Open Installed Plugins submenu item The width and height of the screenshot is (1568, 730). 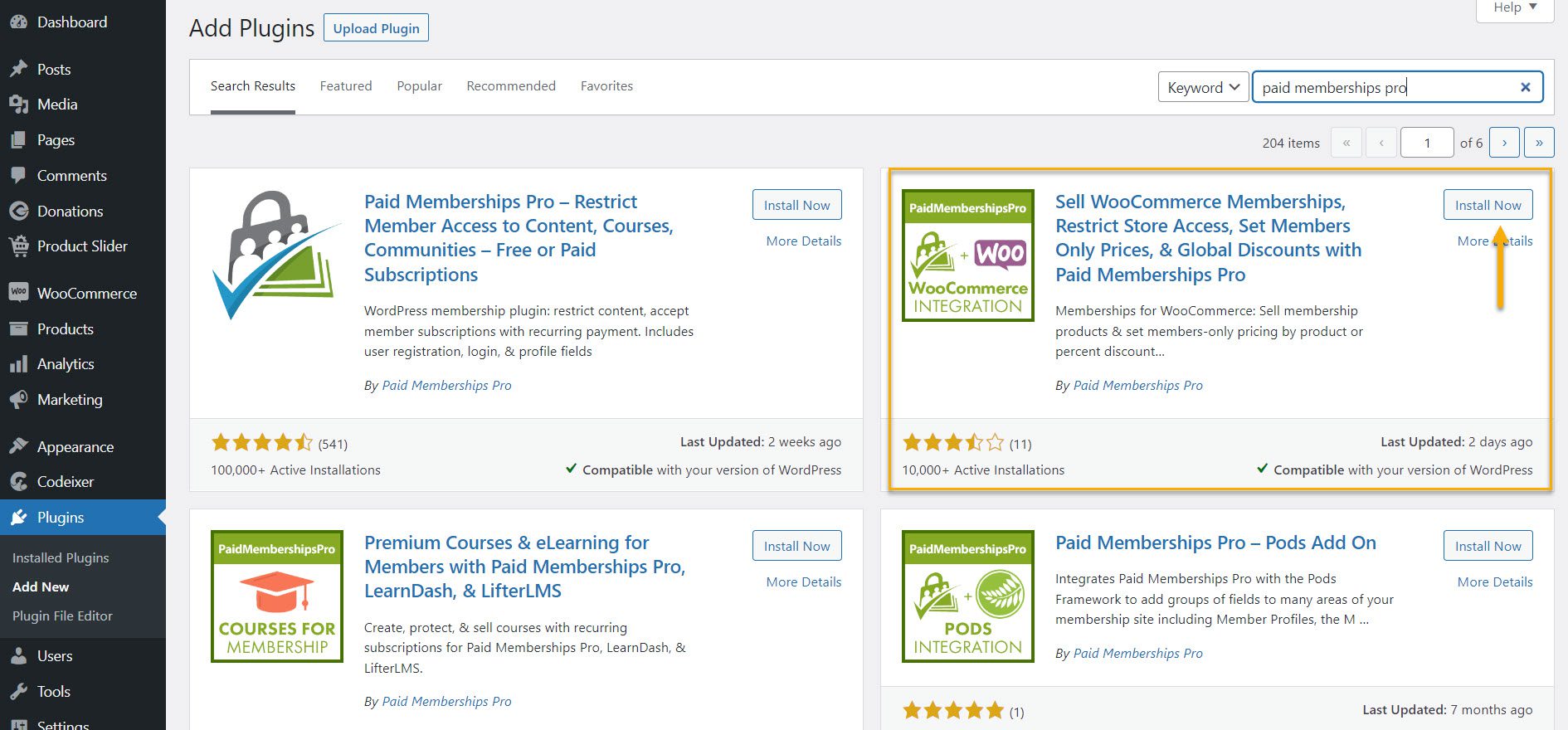(61, 558)
